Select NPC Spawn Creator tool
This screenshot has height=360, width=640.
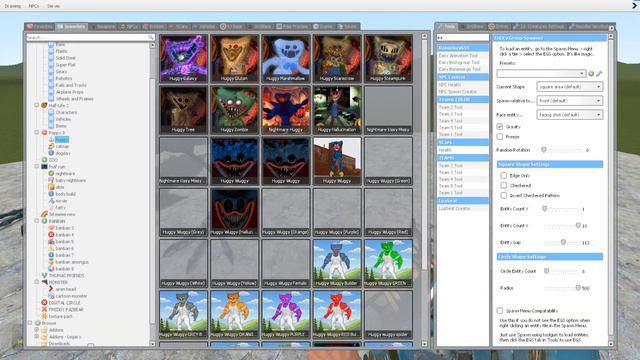pos(462,92)
